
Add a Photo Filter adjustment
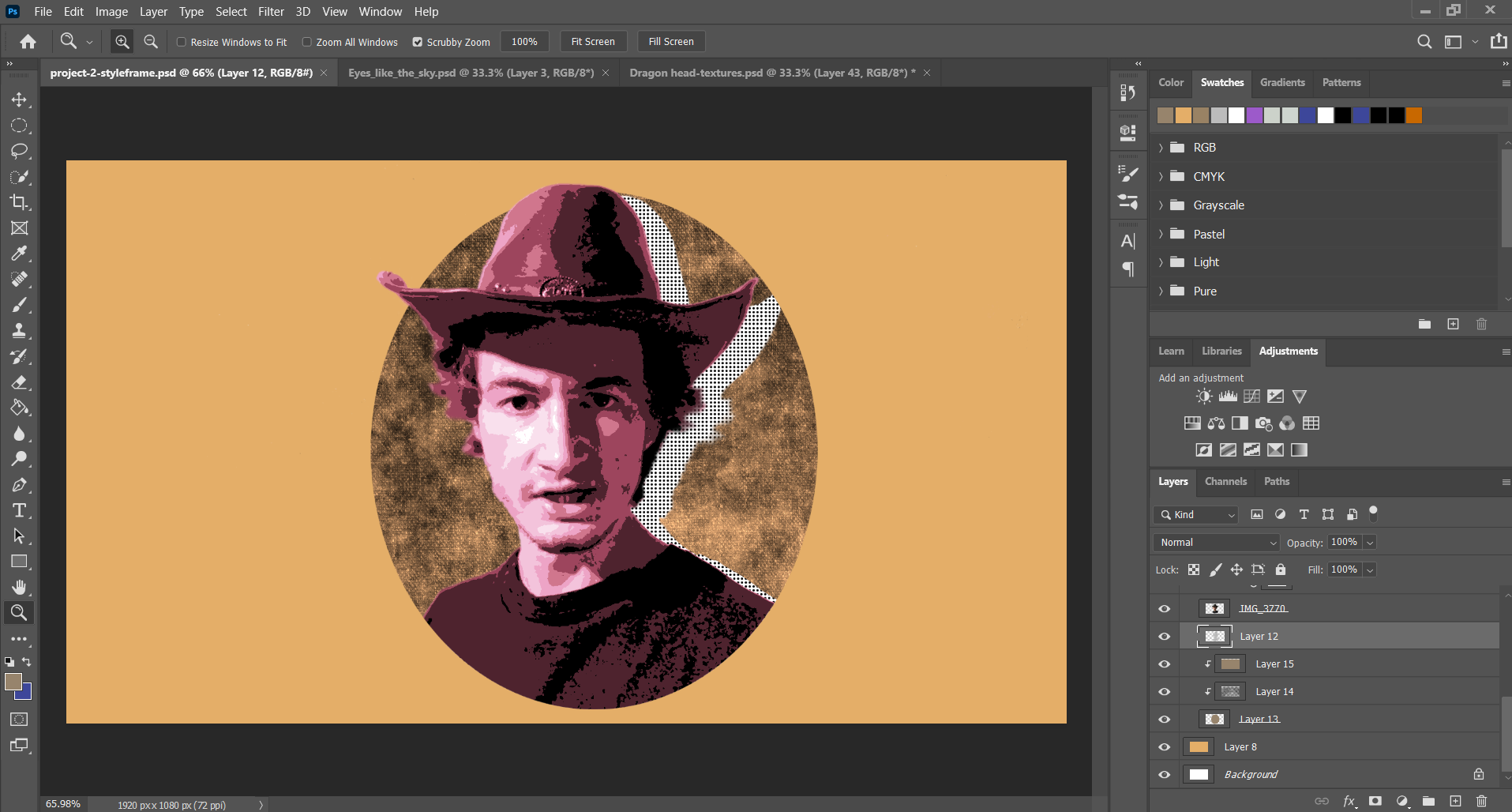(1263, 423)
